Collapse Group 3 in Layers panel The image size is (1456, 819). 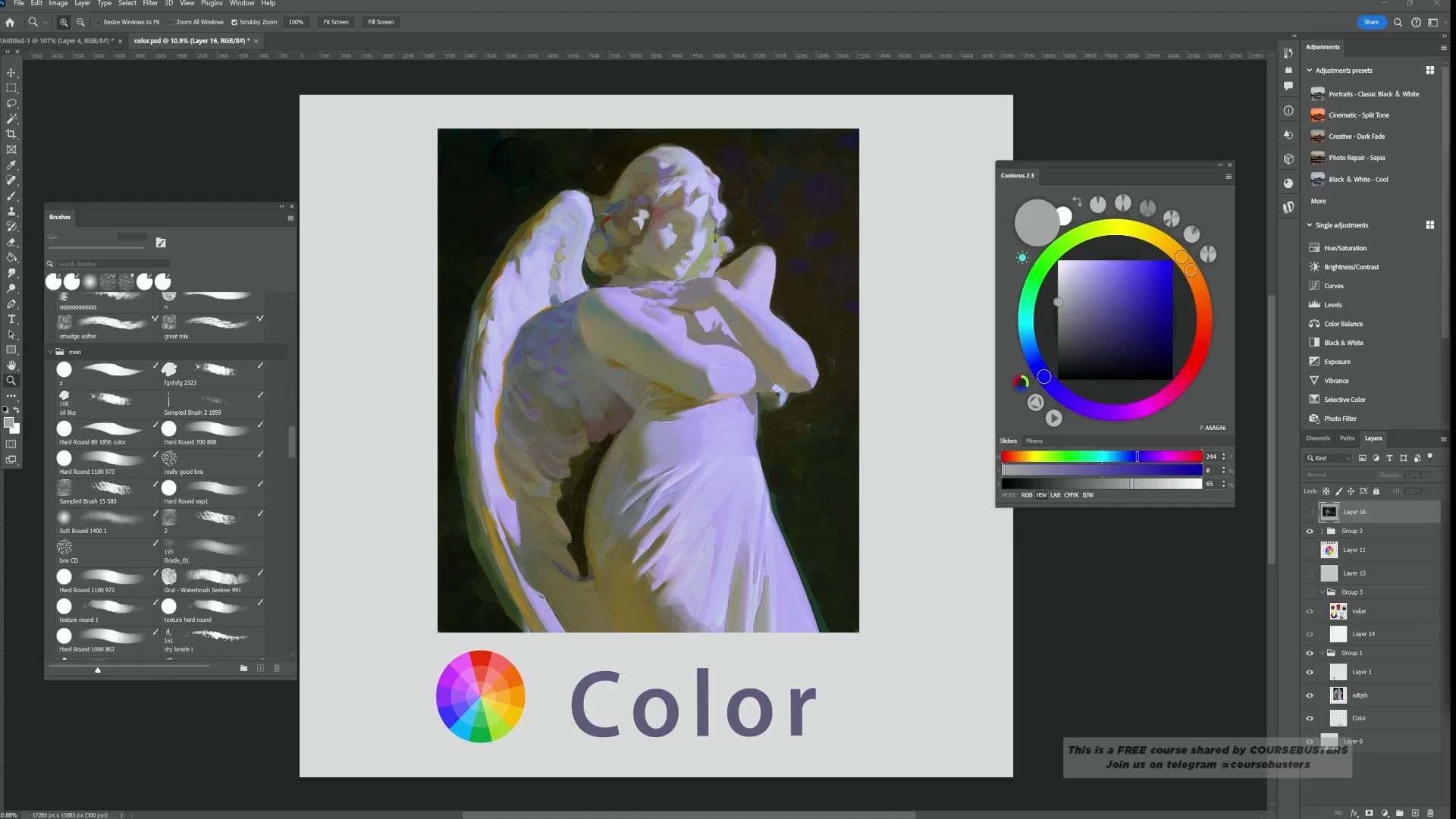(1323, 592)
